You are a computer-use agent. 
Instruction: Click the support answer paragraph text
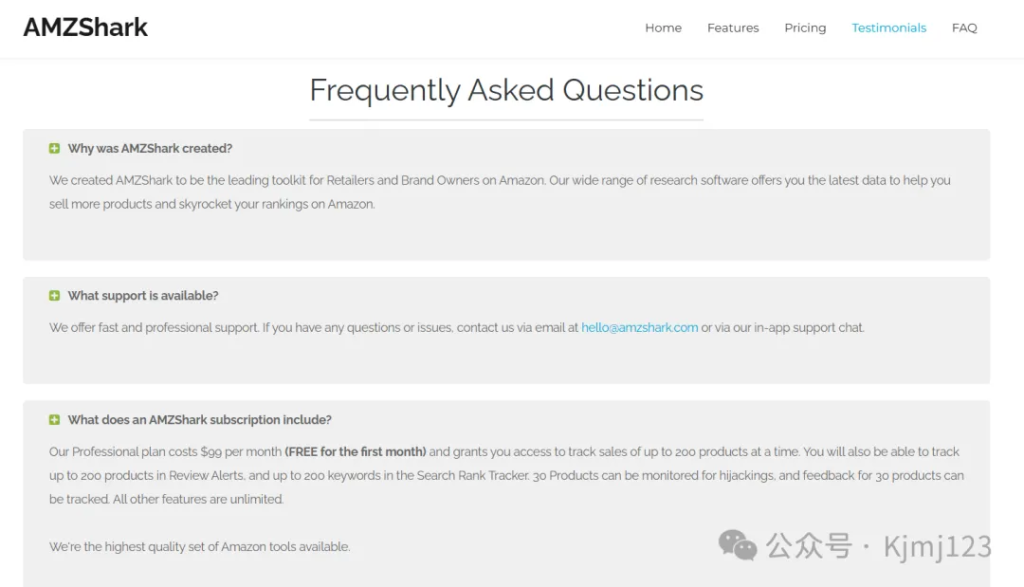tap(456, 328)
